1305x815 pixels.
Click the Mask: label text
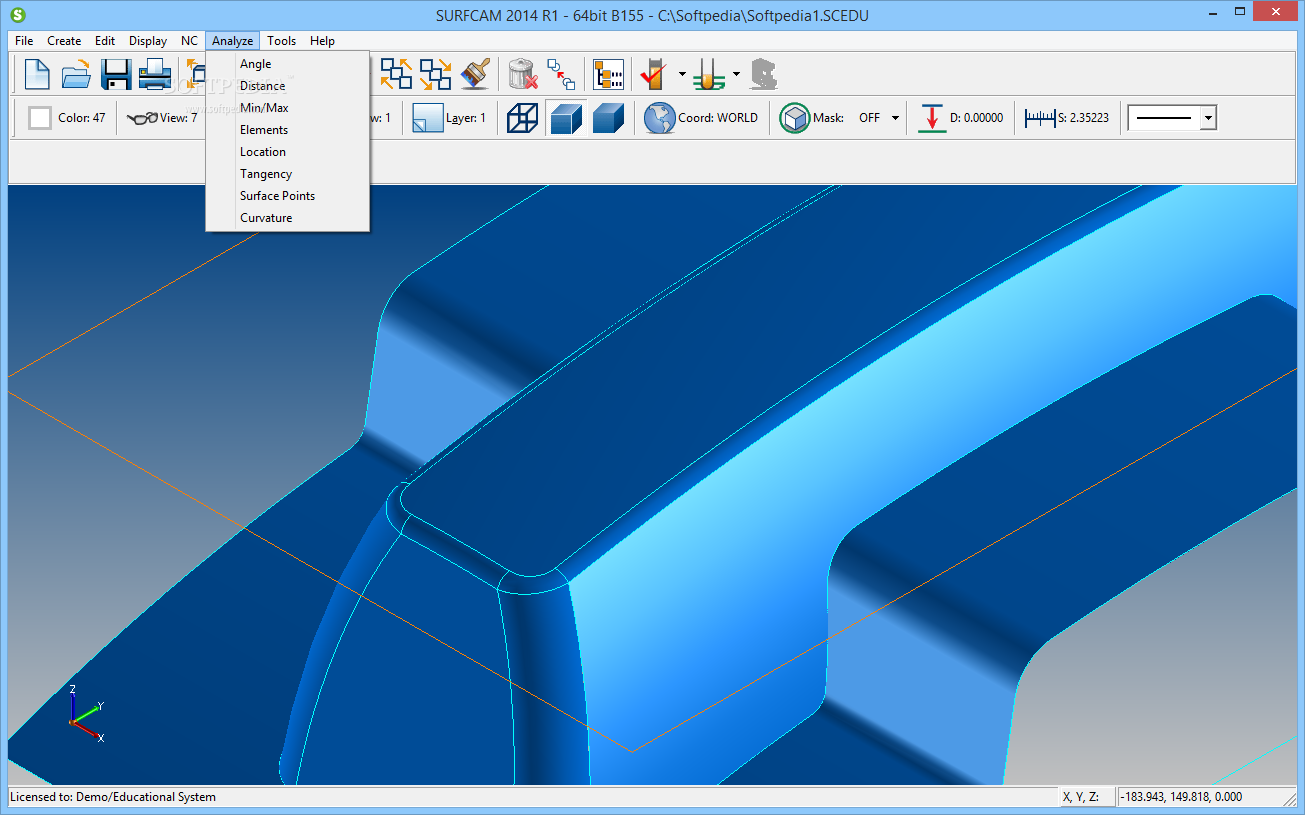tap(829, 118)
